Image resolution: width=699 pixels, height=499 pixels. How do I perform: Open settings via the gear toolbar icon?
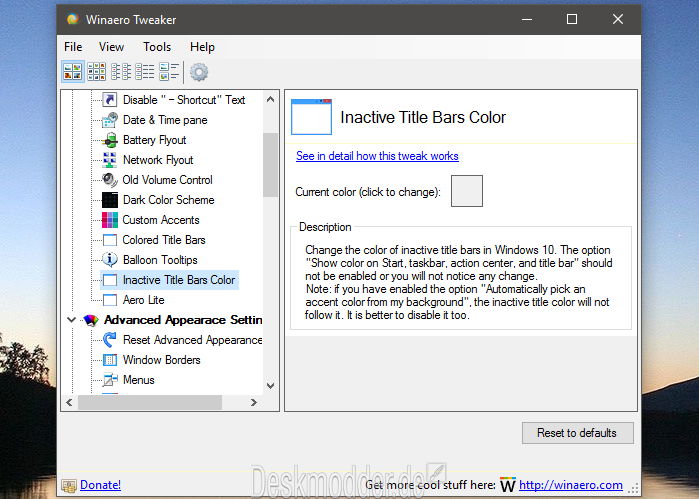(x=199, y=72)
